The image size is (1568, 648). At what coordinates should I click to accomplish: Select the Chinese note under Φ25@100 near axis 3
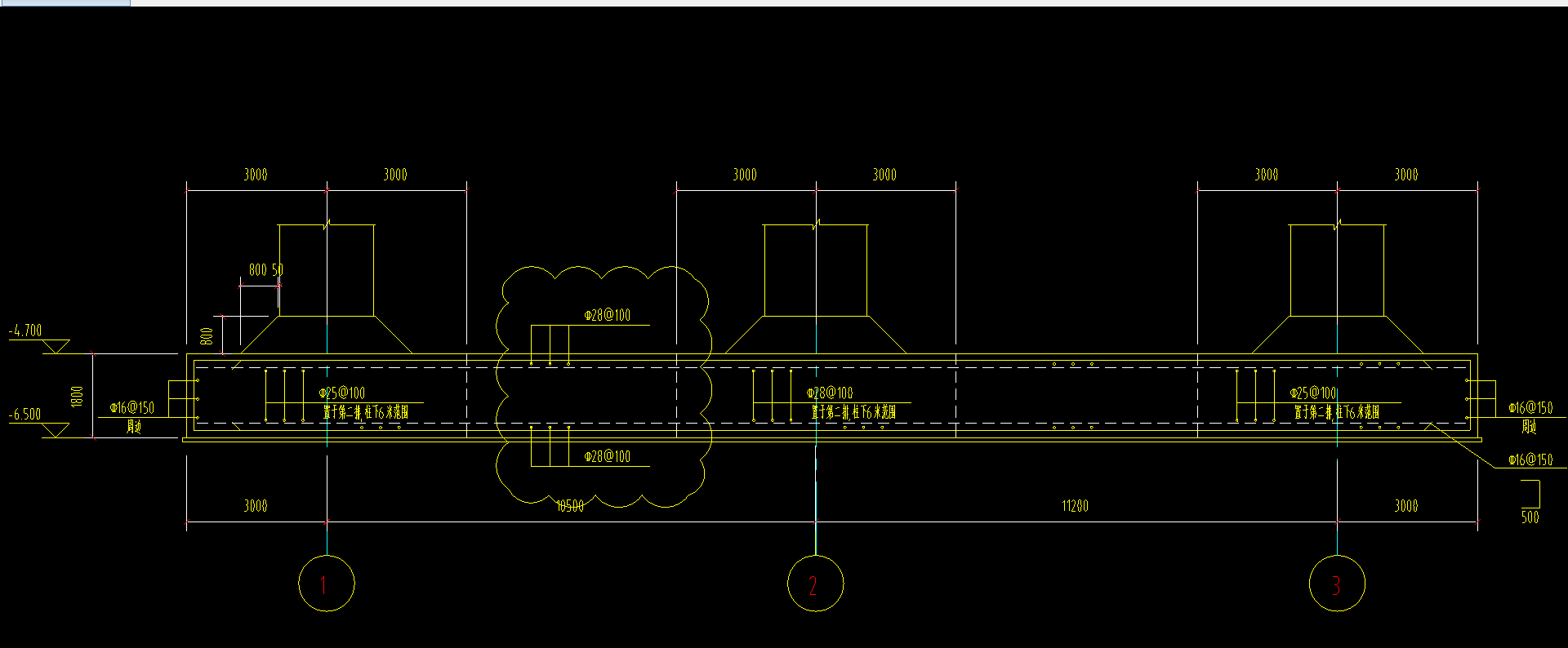click(1337, 412)
